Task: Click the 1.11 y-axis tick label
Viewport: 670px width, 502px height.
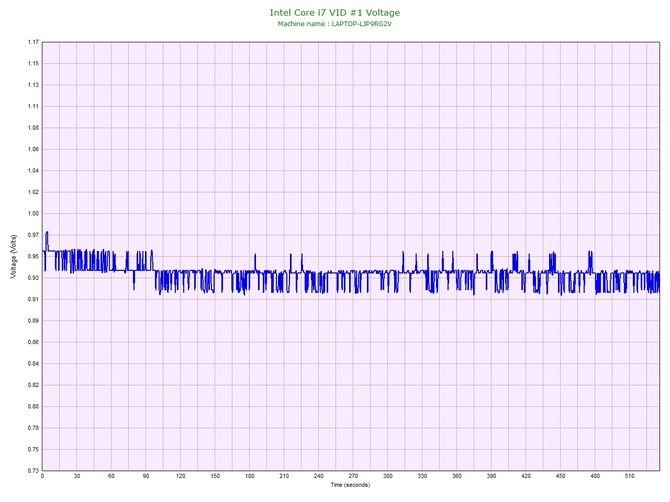Action: (33, 106)
